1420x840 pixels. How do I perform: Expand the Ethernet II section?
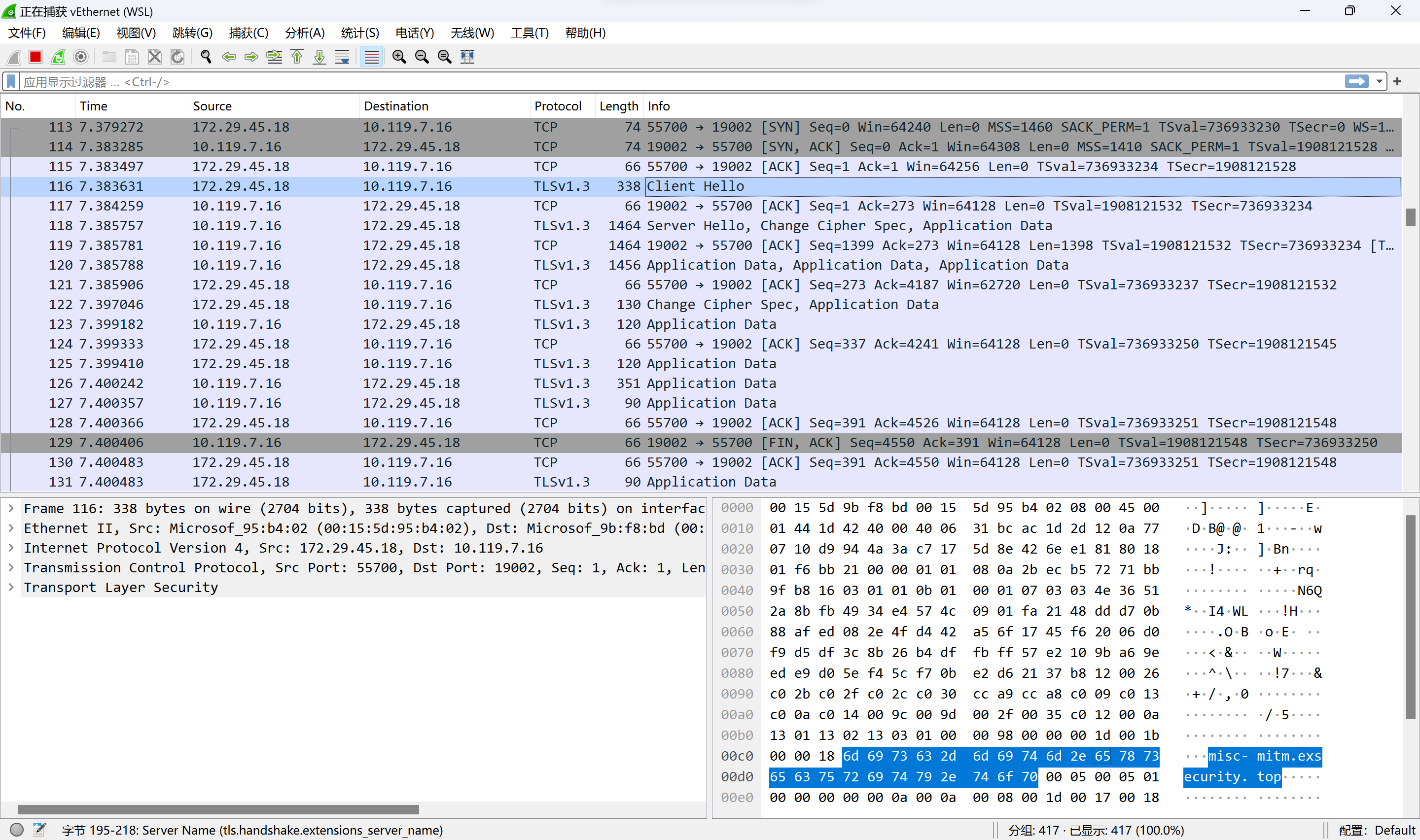point(11,528)
